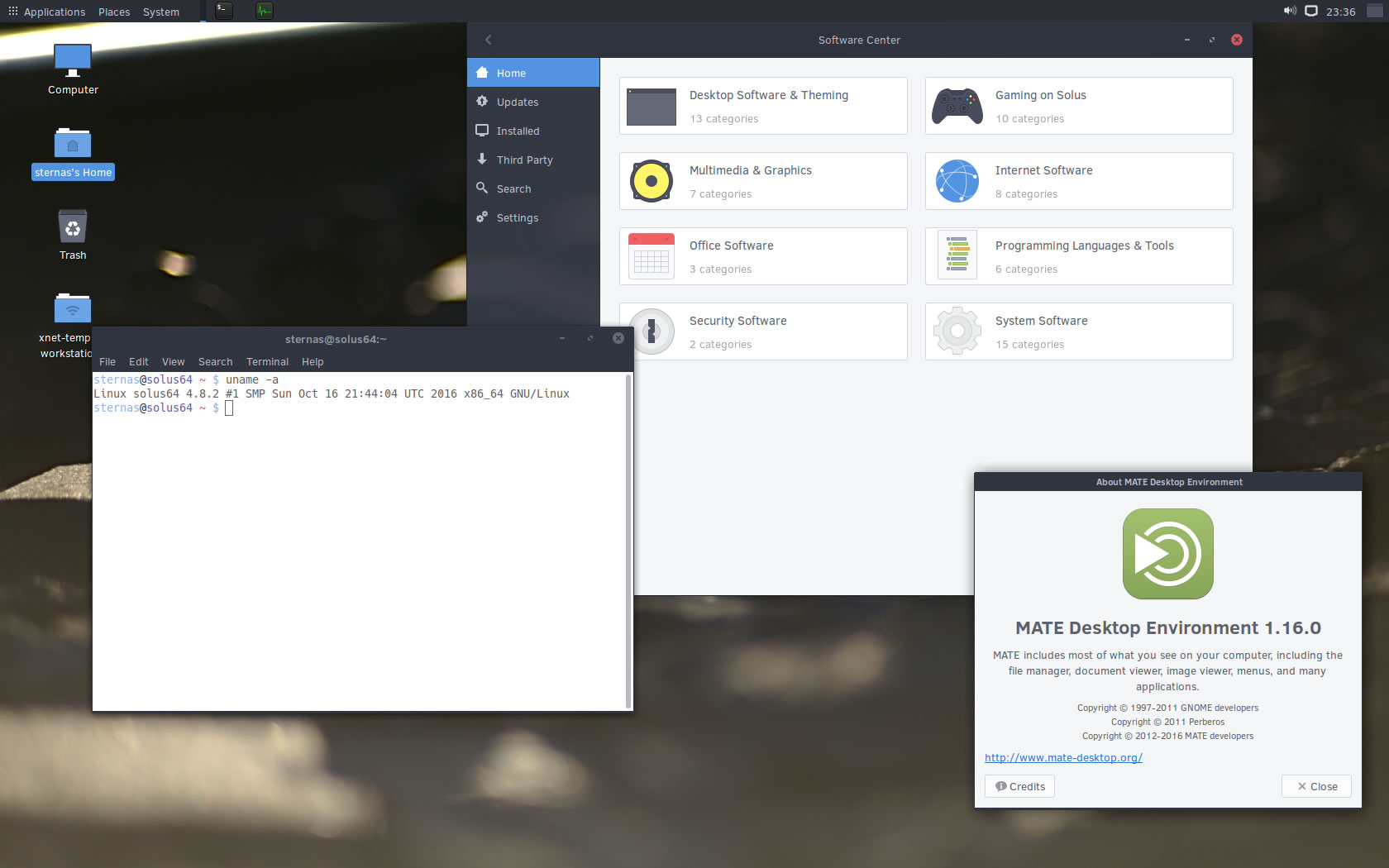Click 'Office Software' title text
1389x868 pixels.
coord(732,246)
